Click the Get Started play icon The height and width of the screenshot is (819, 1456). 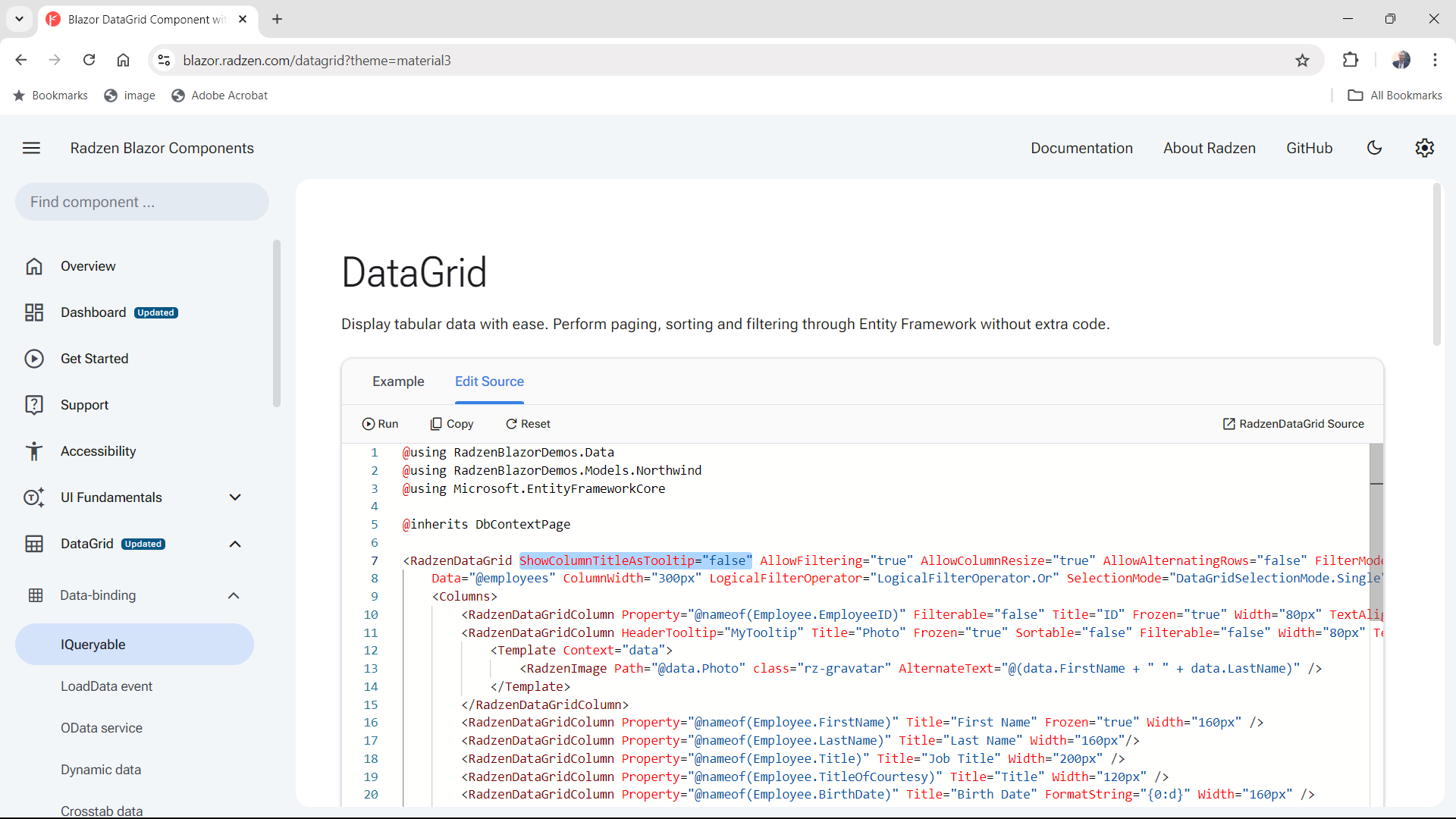pos(34,359)
